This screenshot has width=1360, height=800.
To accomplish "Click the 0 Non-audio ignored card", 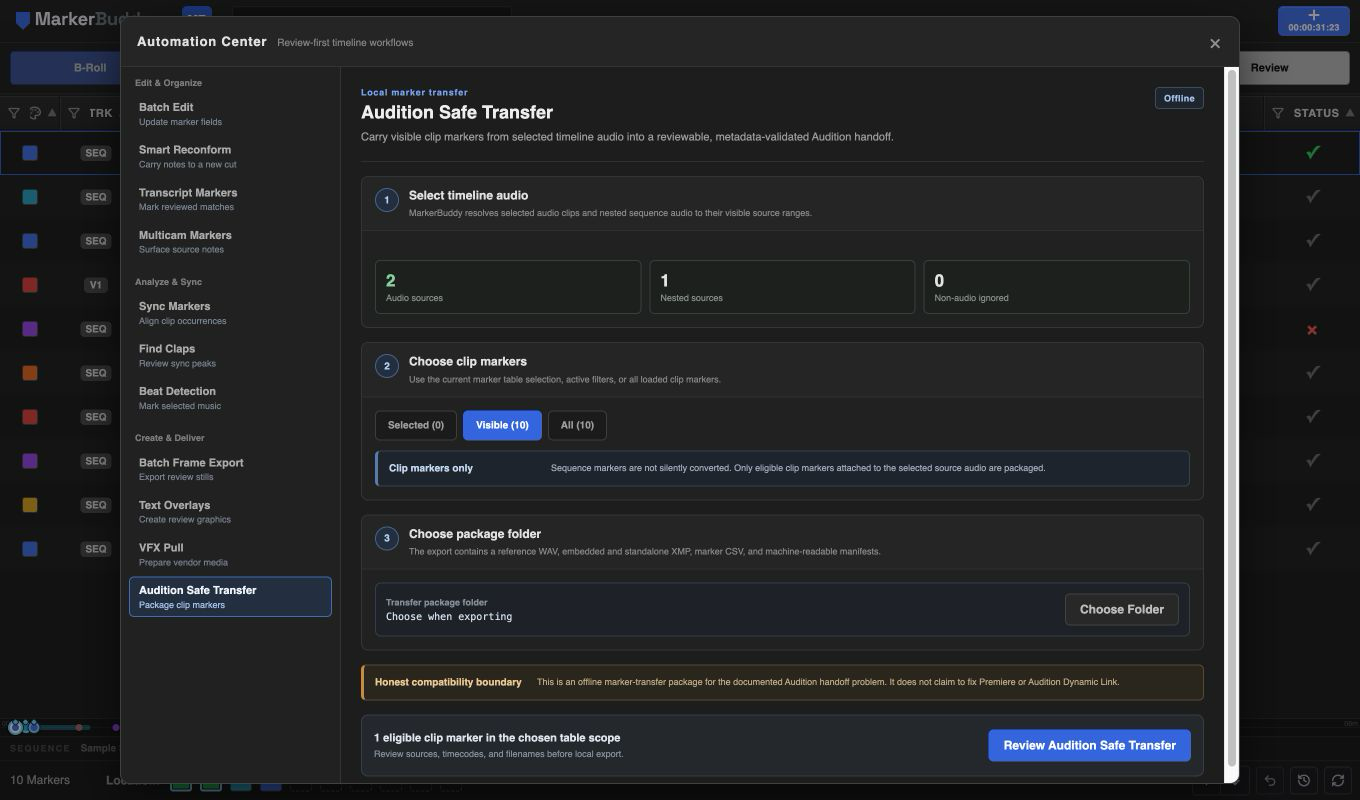I will point(1056,287).
